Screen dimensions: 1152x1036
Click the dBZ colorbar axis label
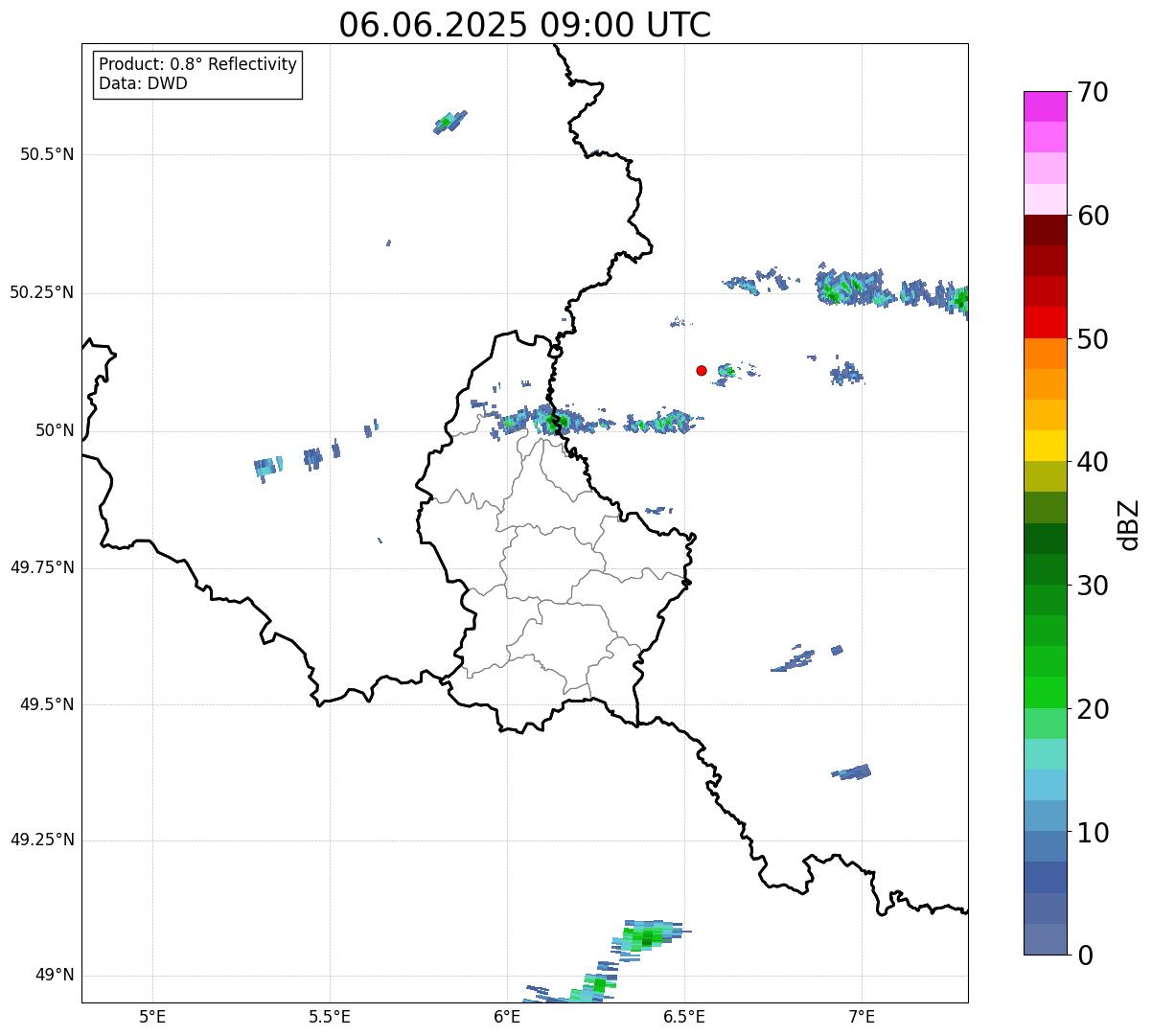[1129, 524]
